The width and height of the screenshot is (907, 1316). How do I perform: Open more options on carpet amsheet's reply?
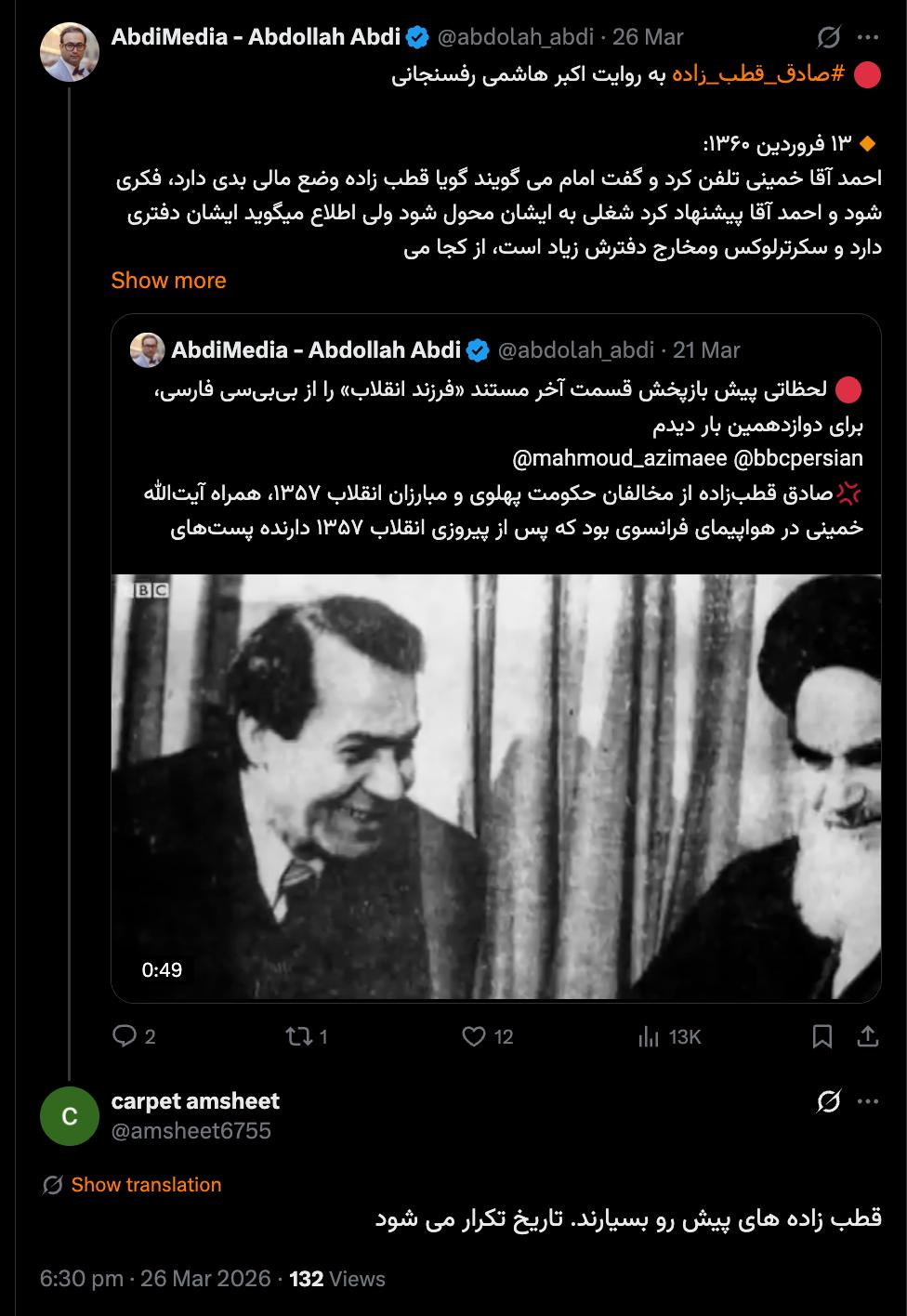point(868,1101)
